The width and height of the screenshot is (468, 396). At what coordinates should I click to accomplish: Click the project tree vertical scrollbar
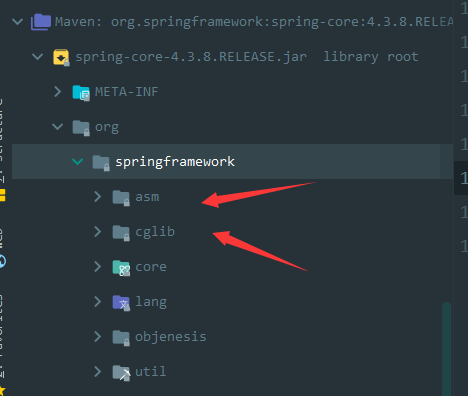pyautogui.click(x=447, y=349)
